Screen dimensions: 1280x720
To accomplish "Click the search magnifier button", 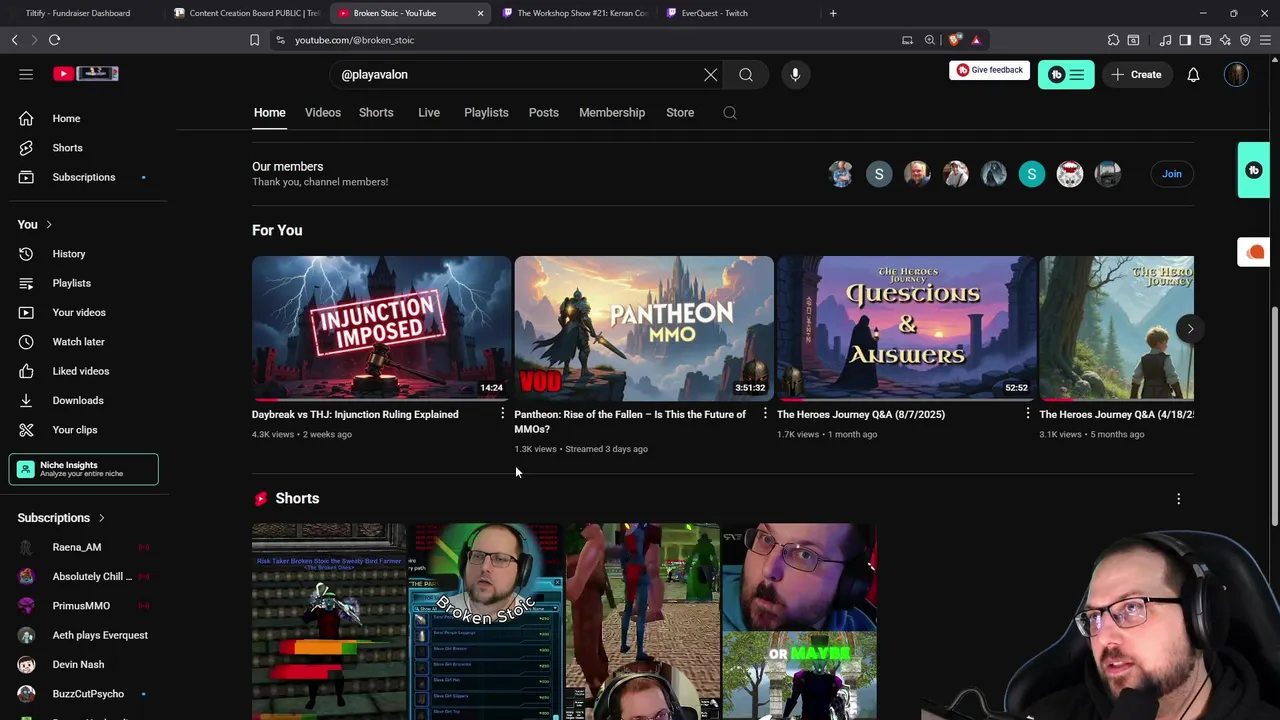I will 746,75.
